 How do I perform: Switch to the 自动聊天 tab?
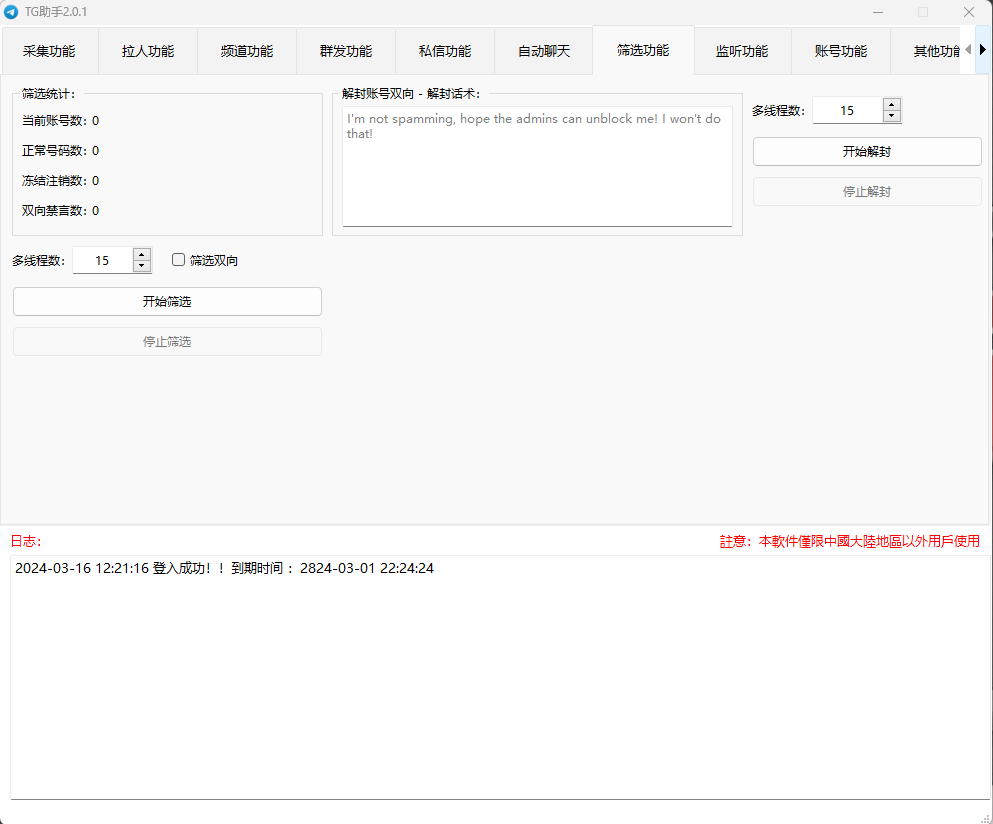pos(544,51)
